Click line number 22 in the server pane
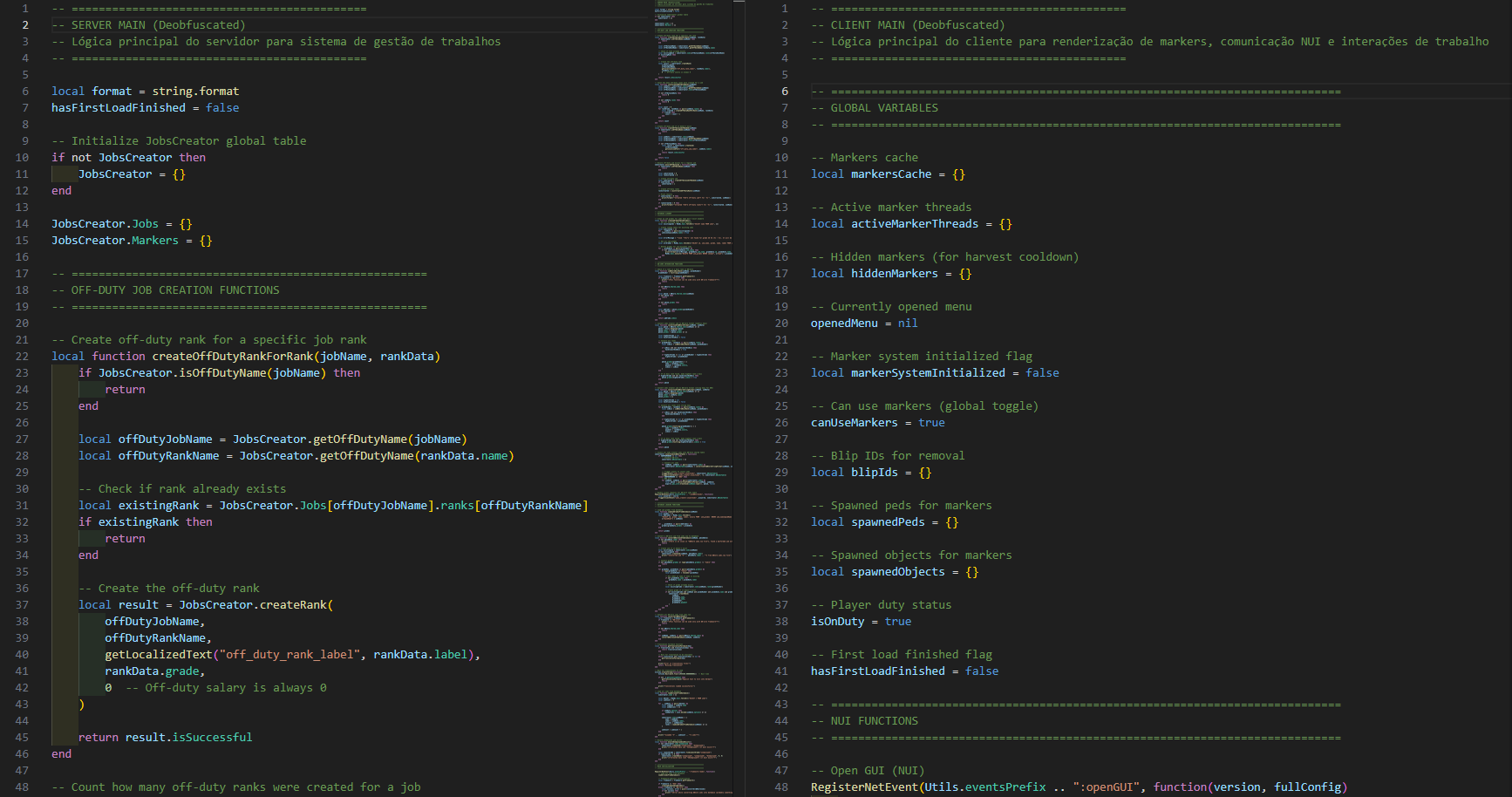This screenshot has width=1512, height=797. point(22,357)
